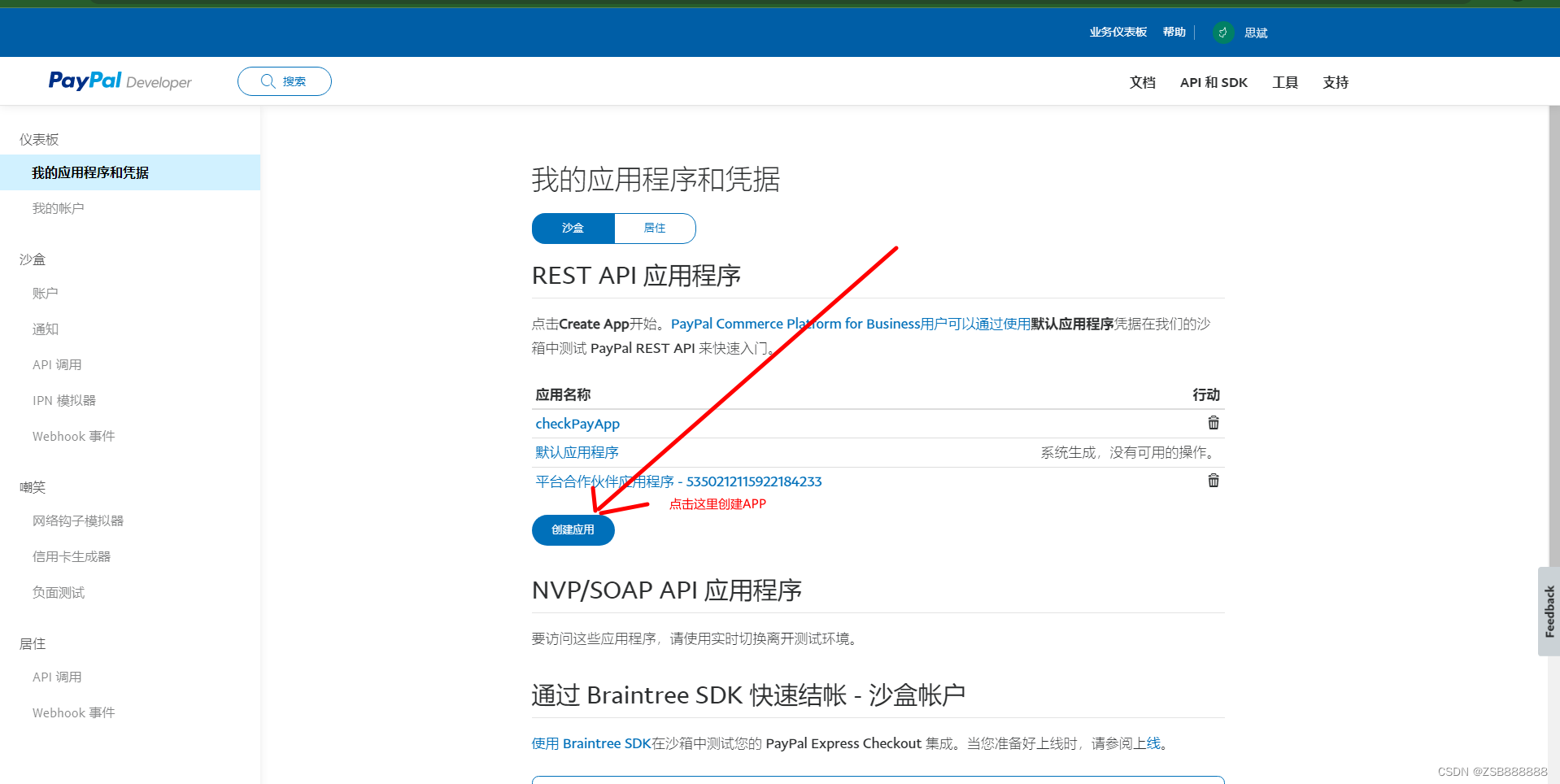The width and height of the screenshot is (1560, 784).
Task: Open the checkPayApp application link
Action: point(577,424)
